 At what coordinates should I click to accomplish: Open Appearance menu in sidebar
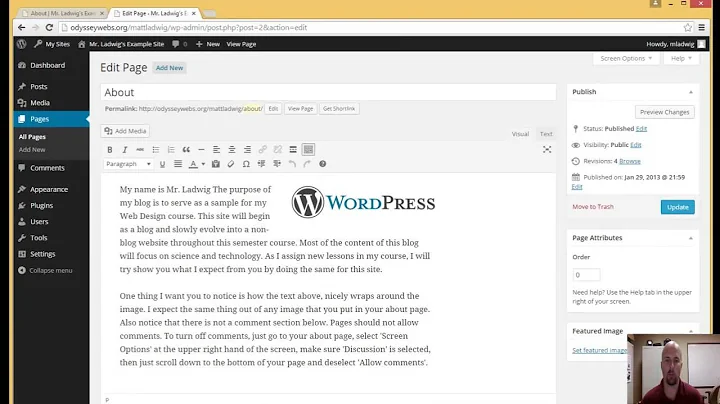(51, 189)
